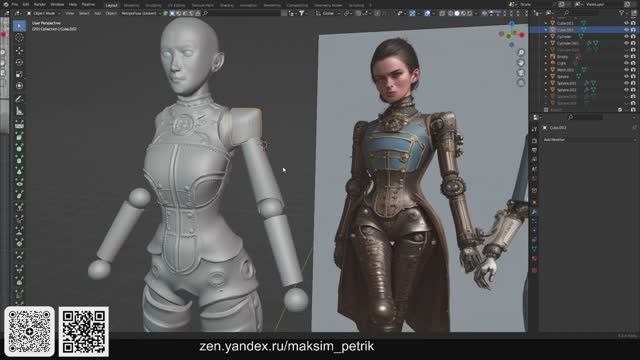Click the properties panel search field
The width and height of the screenshot is (640, 360).
tap(585, 118)
